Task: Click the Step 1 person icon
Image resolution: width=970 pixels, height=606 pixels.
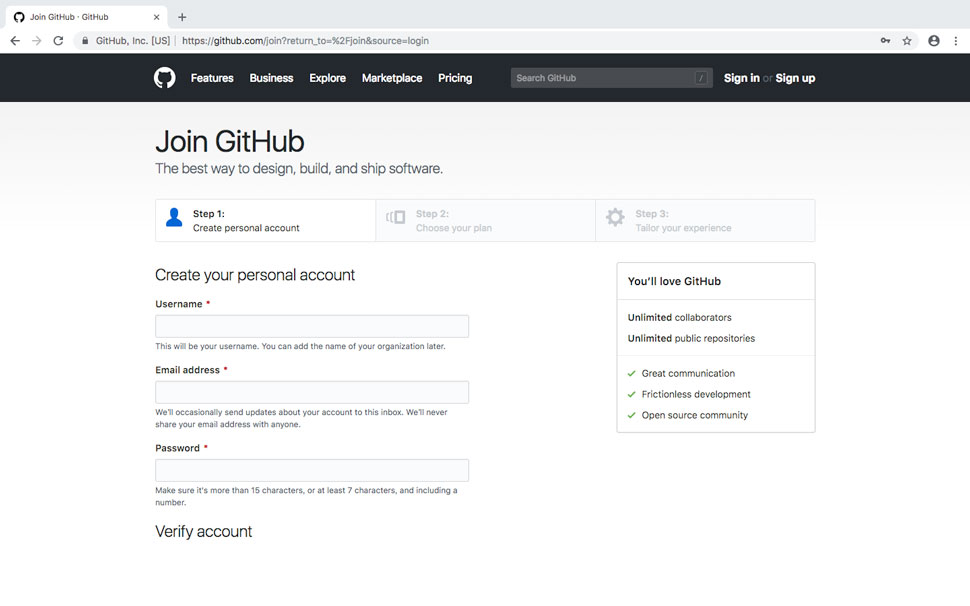Action: (174, 218)
